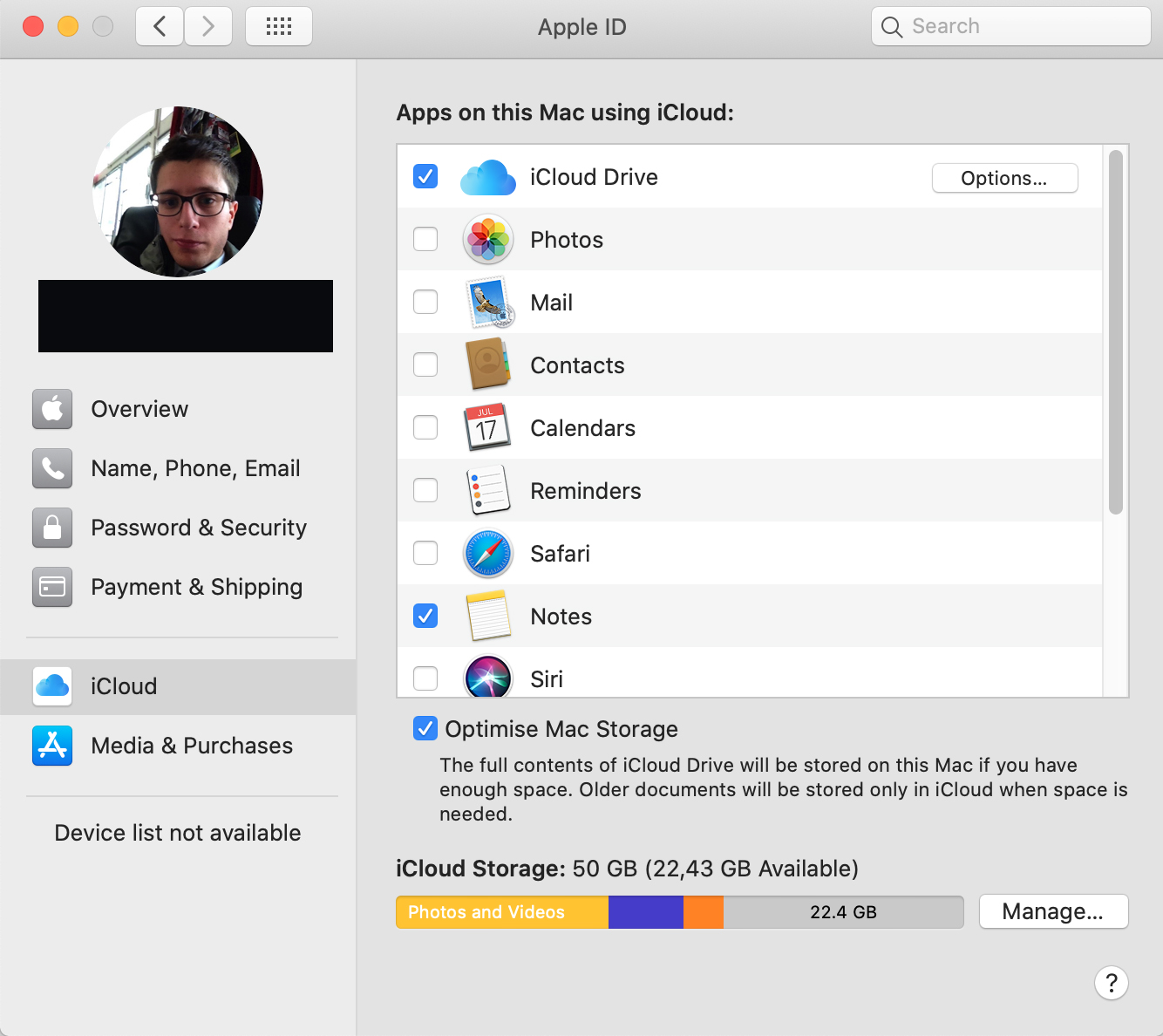Click the Photos app icon
The image size is (1163, 1036).
488,240
